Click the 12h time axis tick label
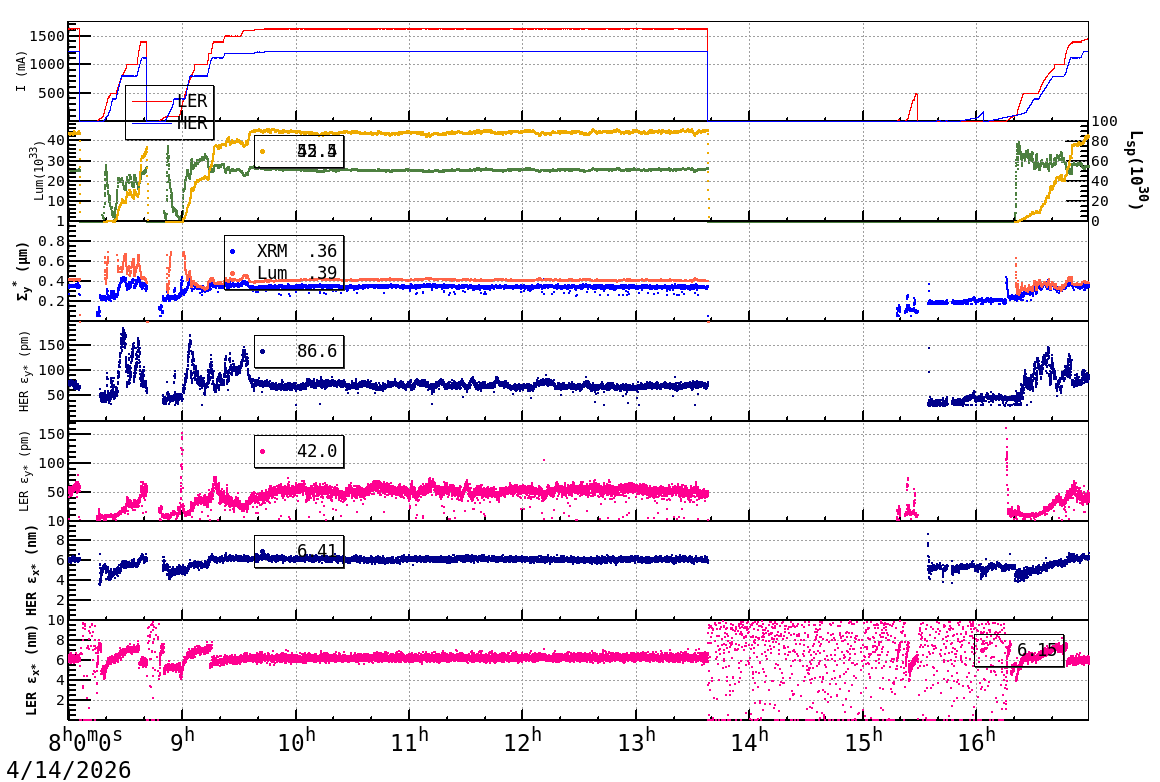 tap(522, 741)
